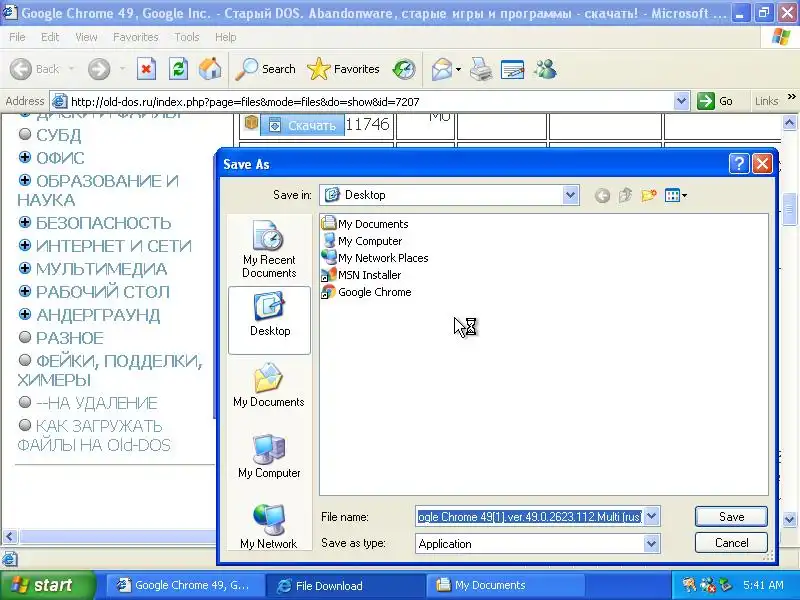The width and height of the screenshot is (800, 600).
Task: Open the View menu
Action: [86, 37]
